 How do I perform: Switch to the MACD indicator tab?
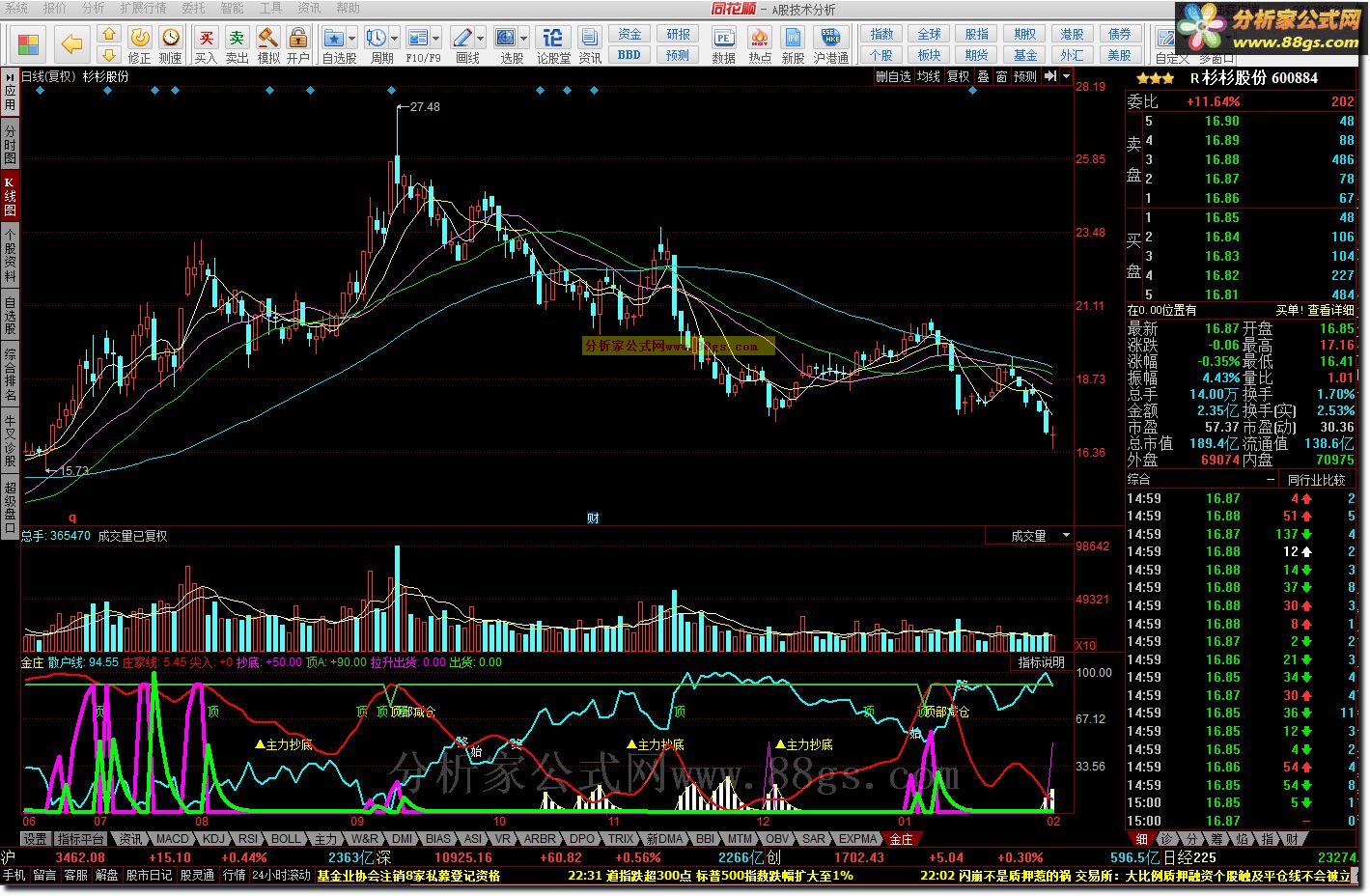point(172,839)
